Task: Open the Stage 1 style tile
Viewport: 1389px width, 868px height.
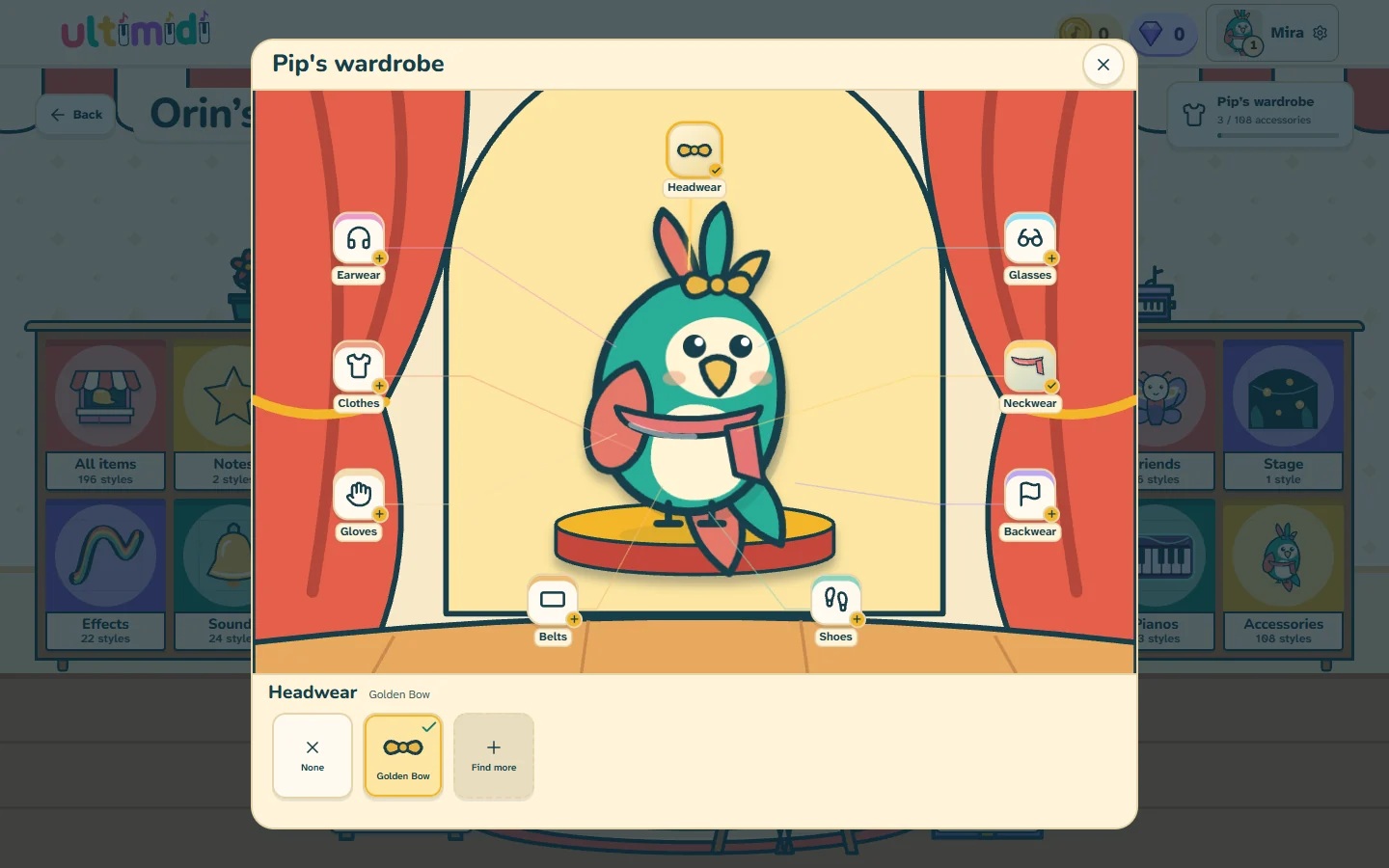Action: pyautogui.click(x=1283, y=415)
